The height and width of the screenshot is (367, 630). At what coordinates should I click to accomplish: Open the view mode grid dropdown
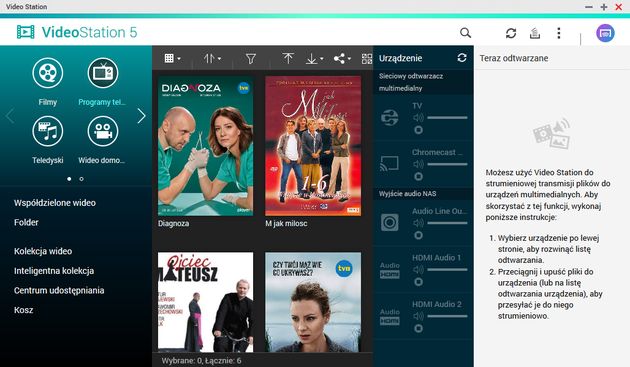172,59
